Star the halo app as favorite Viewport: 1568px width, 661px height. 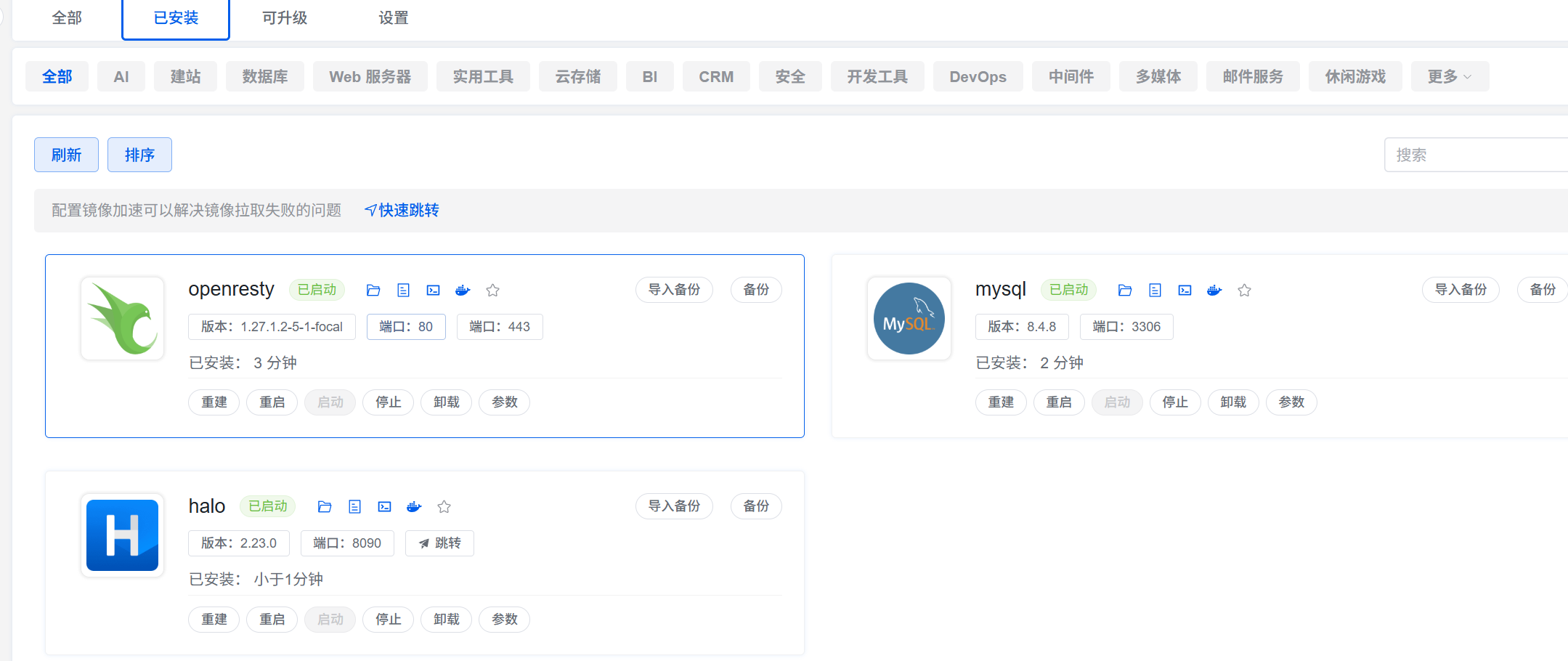pos(444,507)
